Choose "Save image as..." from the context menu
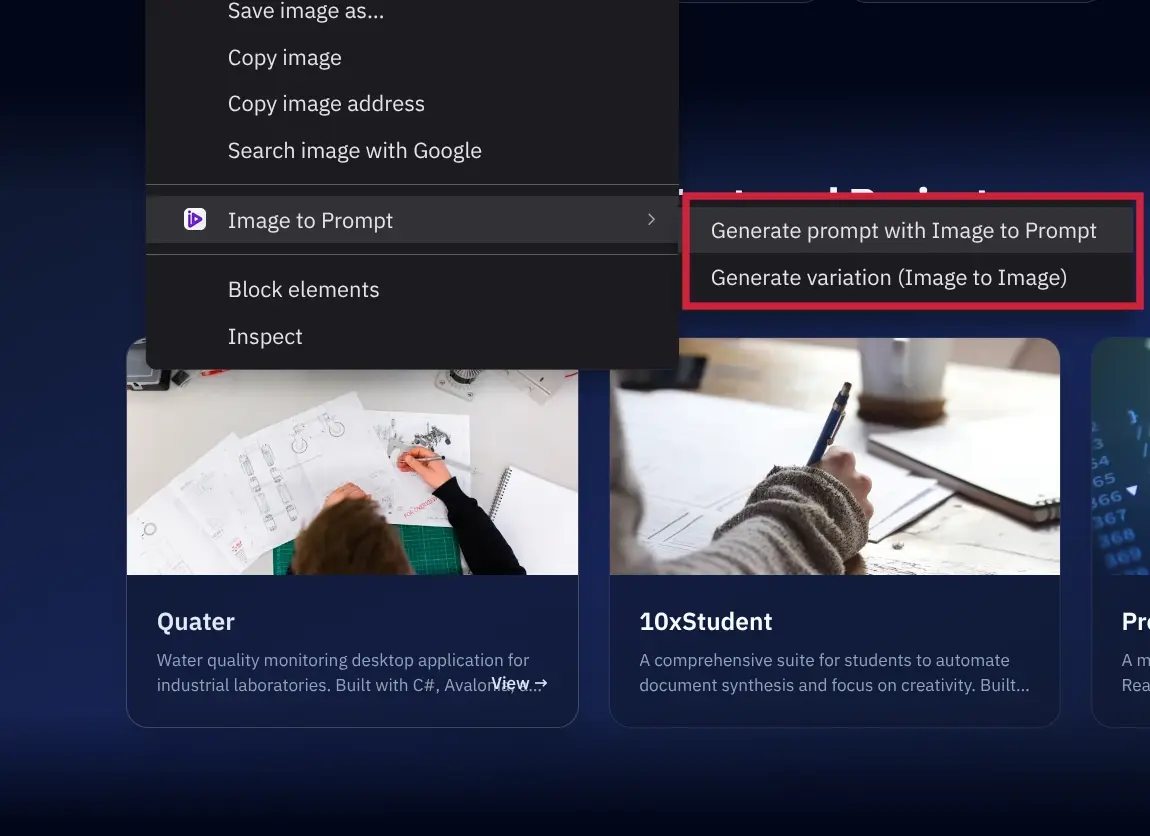 306,11
